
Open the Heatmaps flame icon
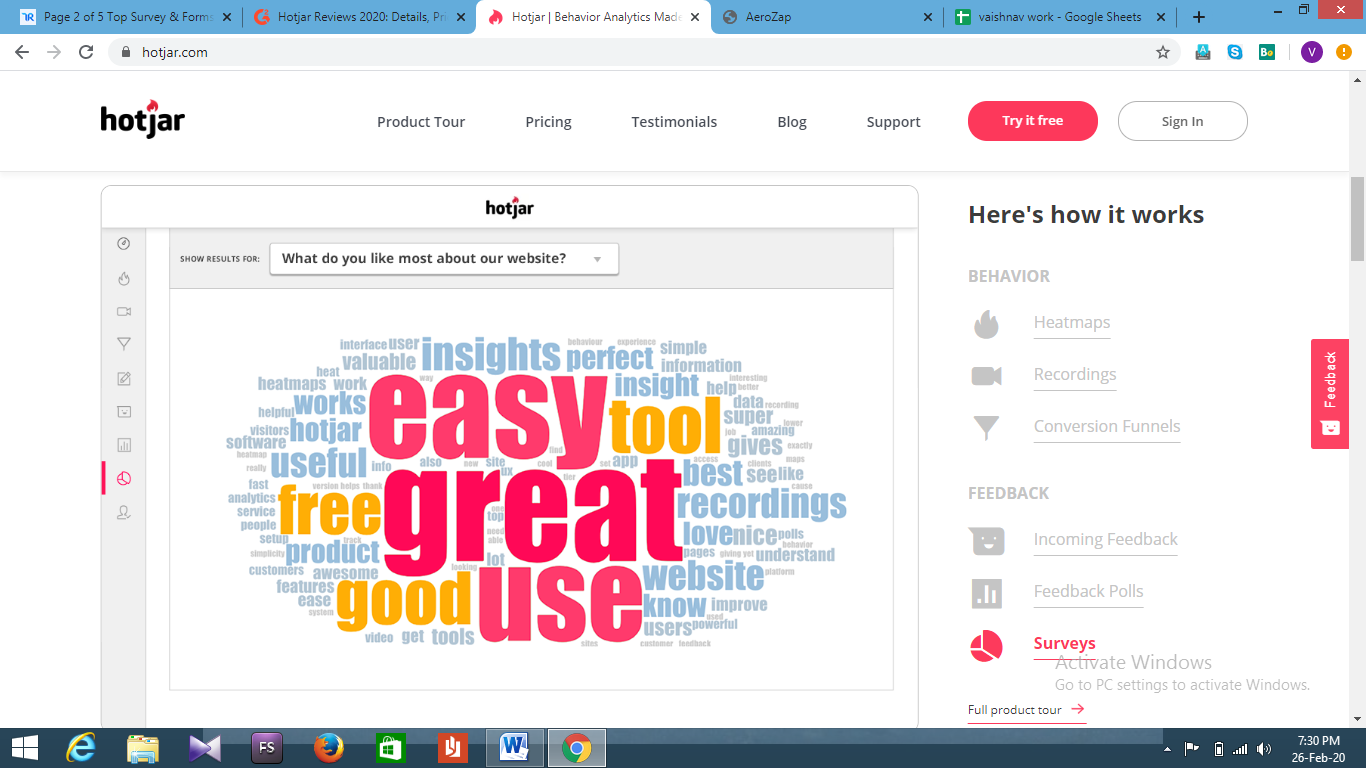(986, 324)
